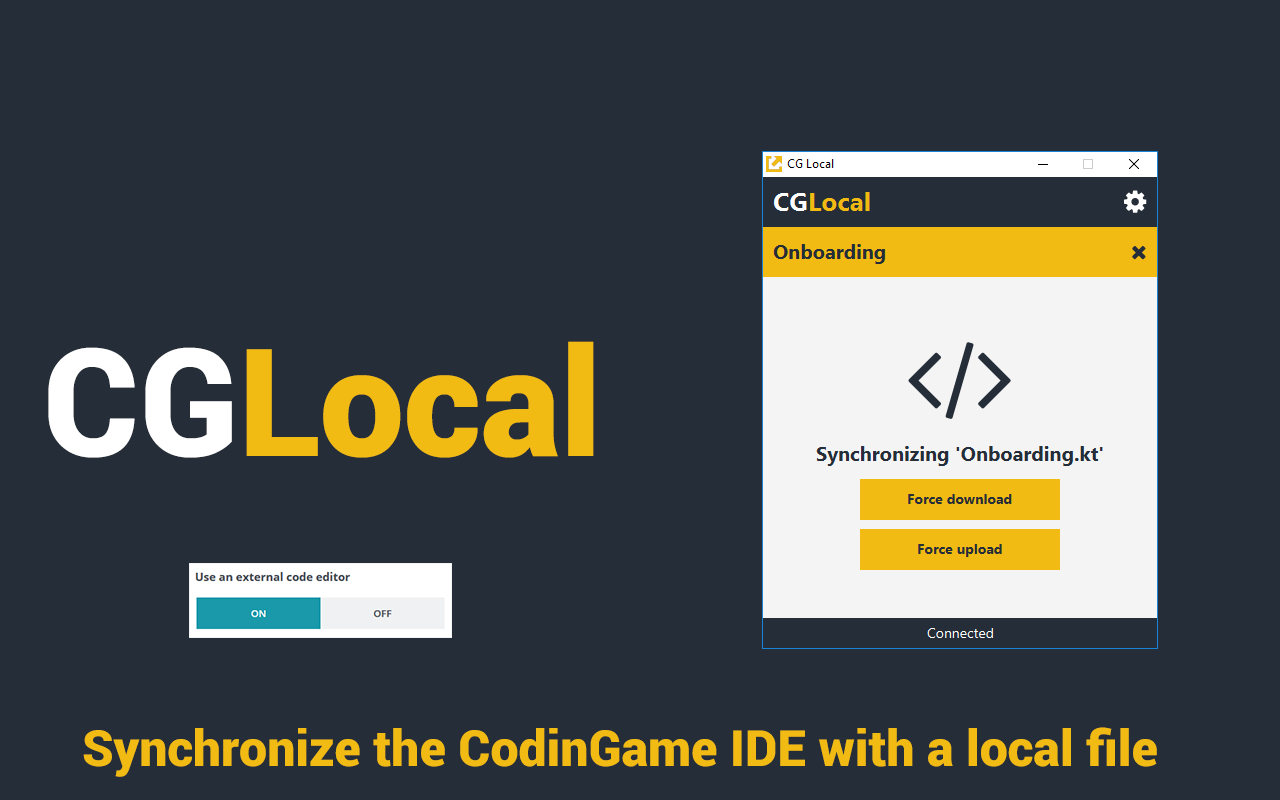Click the large CGLocal banner logo
Screen dimensions: 1280x800
321,400
